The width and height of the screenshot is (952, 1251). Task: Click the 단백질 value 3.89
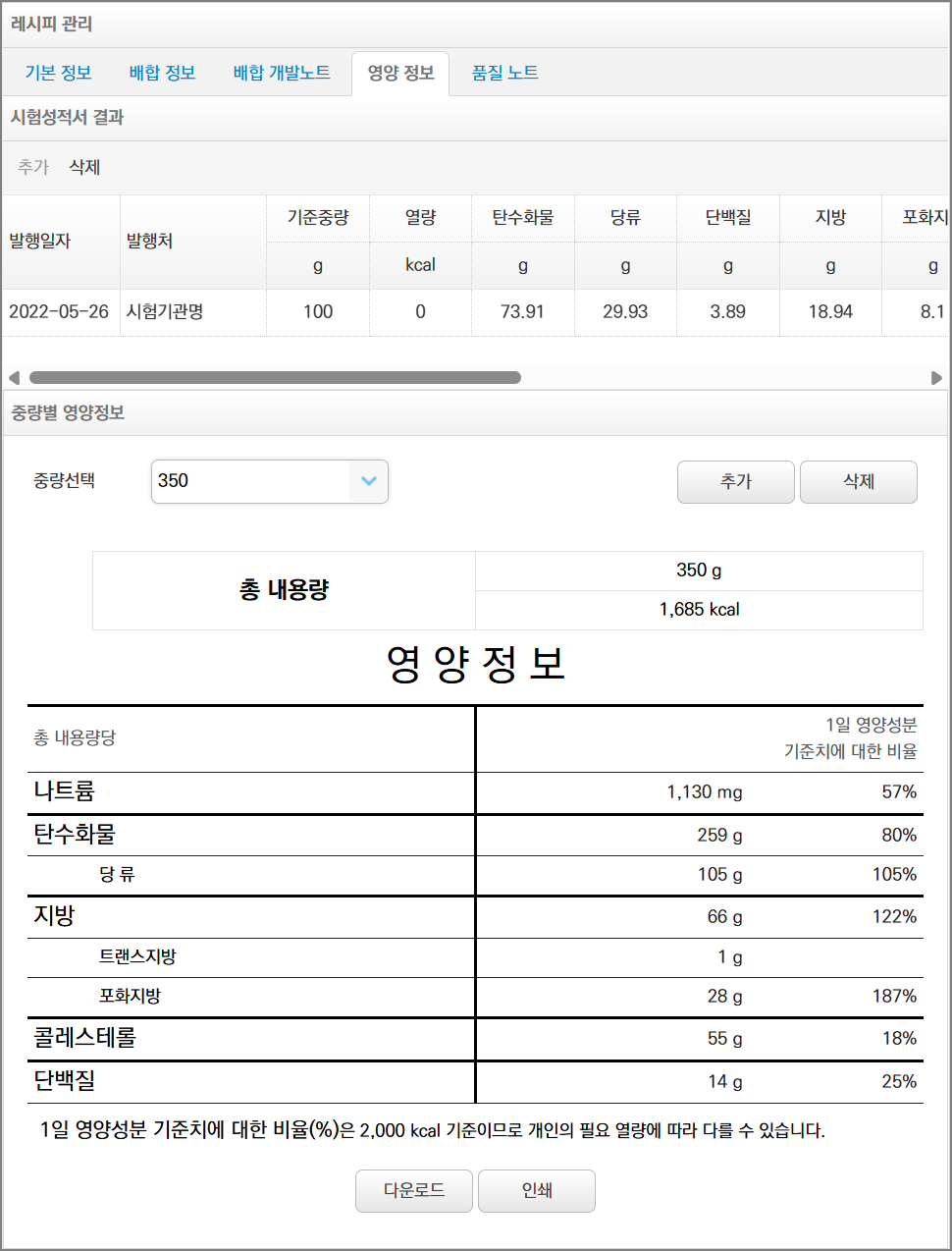pos(728,312)
